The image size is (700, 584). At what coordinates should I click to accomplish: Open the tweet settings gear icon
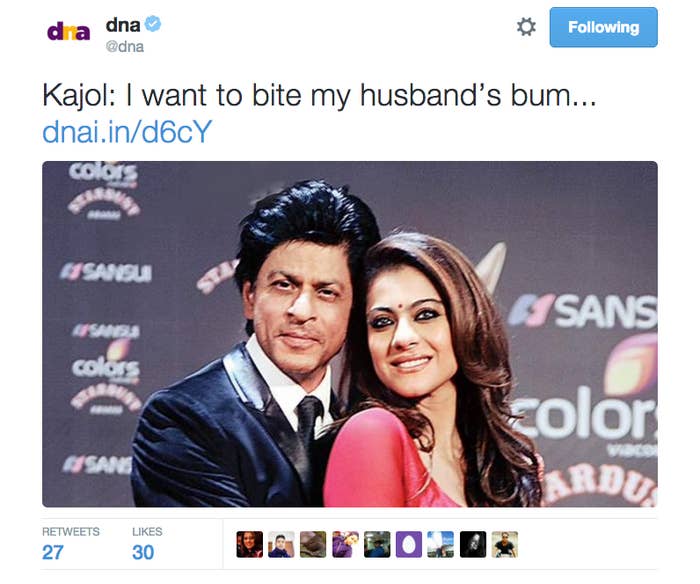coord(526,27)
